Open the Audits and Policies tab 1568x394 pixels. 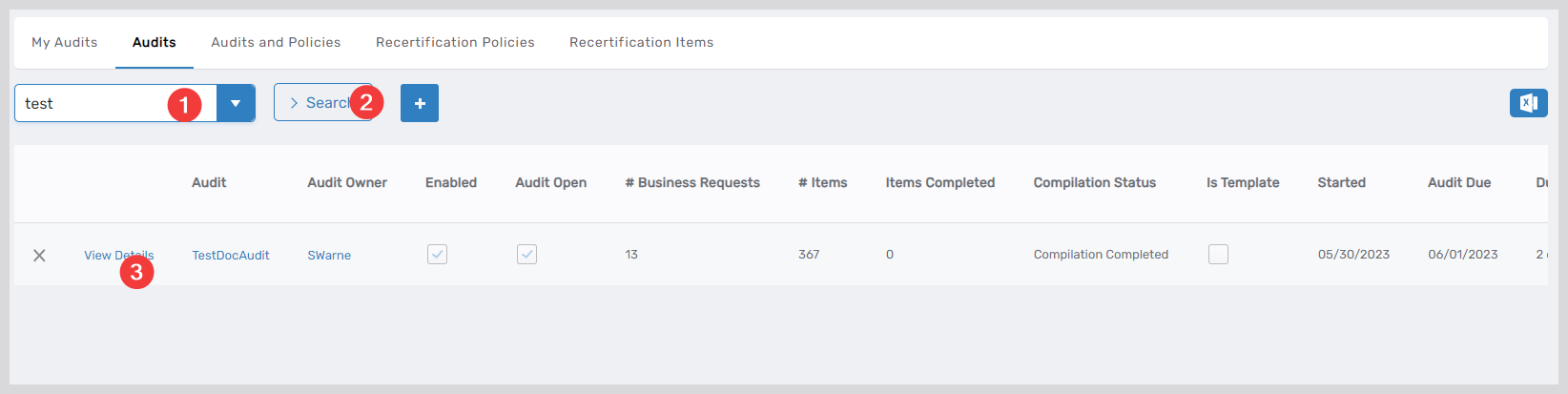276,42
